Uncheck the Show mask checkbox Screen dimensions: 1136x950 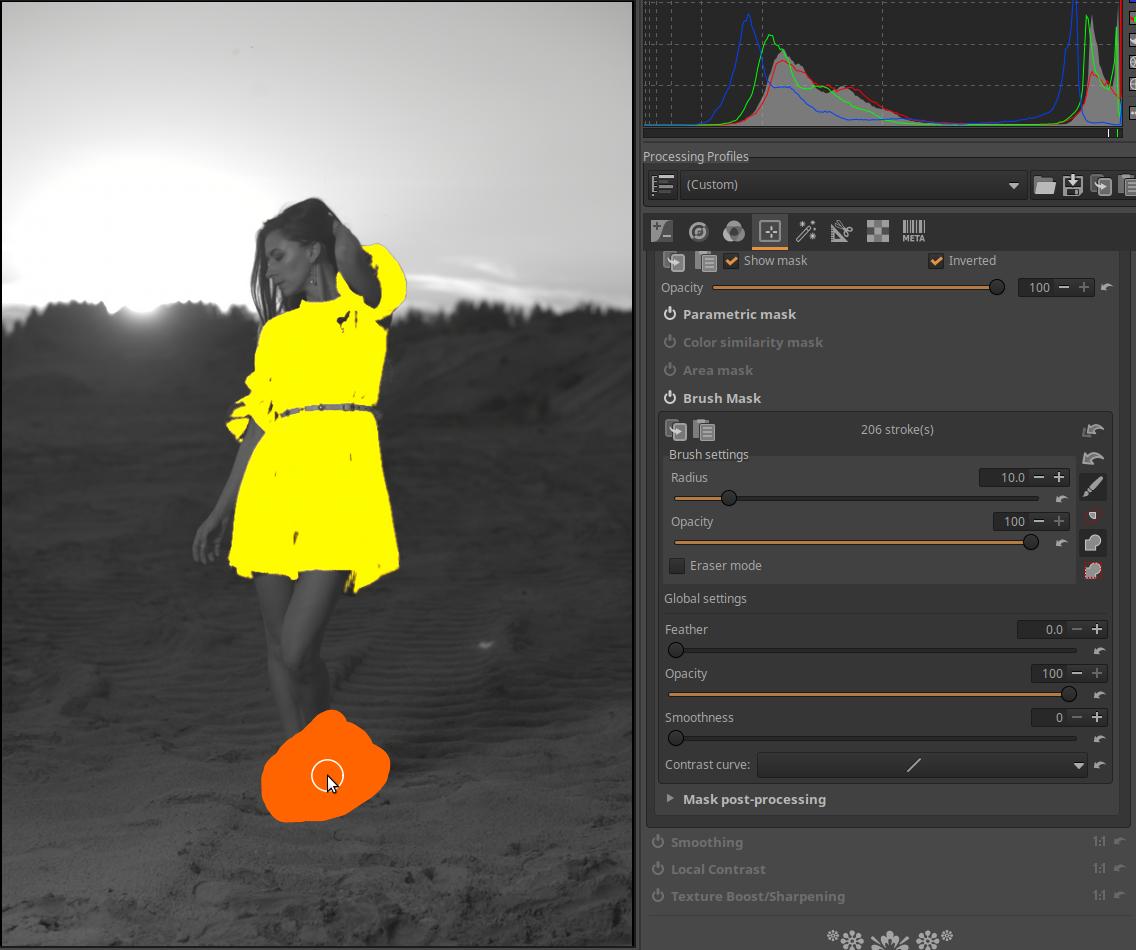point(732,261)
